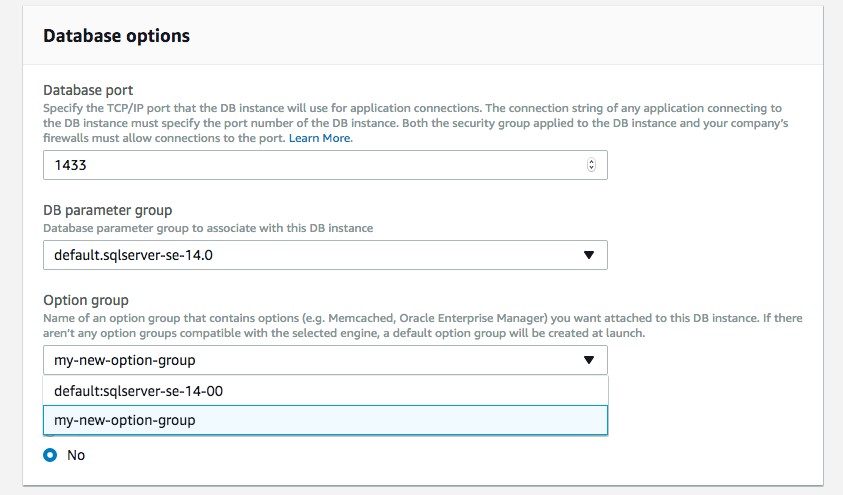Click the DB parameter group description text
Screen dimensions: 843x495
(208, 228)
